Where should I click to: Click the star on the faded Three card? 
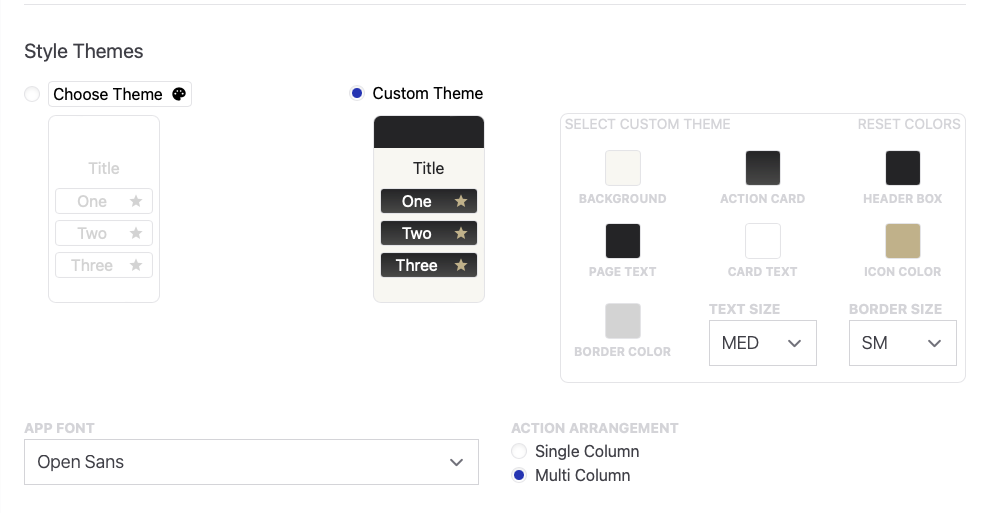pos(136,265)
